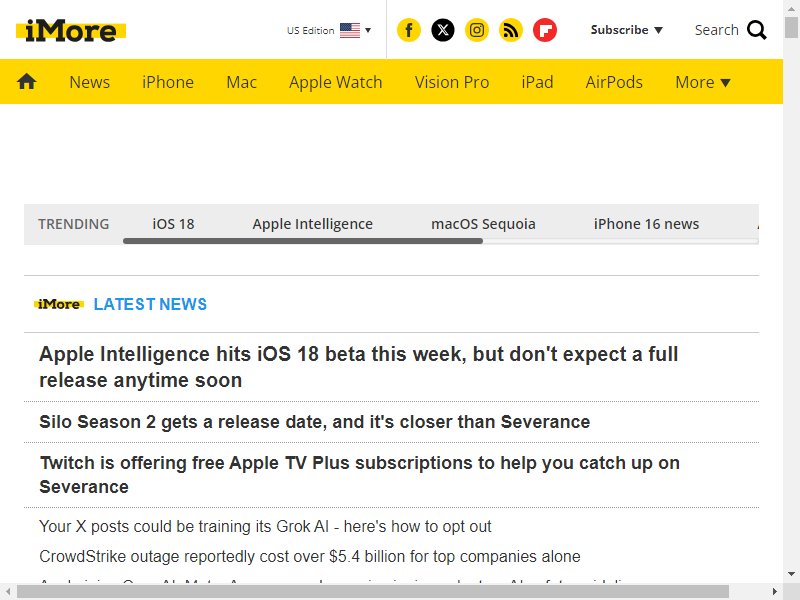Open the RSS feed icon
800x600 pixels.
[511, 30]
